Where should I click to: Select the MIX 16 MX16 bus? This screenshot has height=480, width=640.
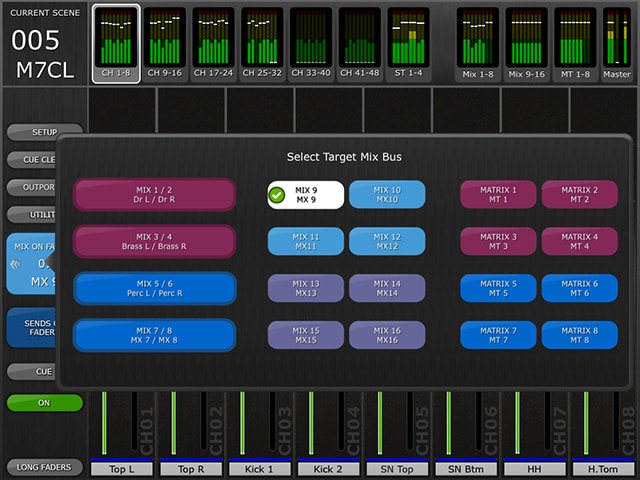387,335
